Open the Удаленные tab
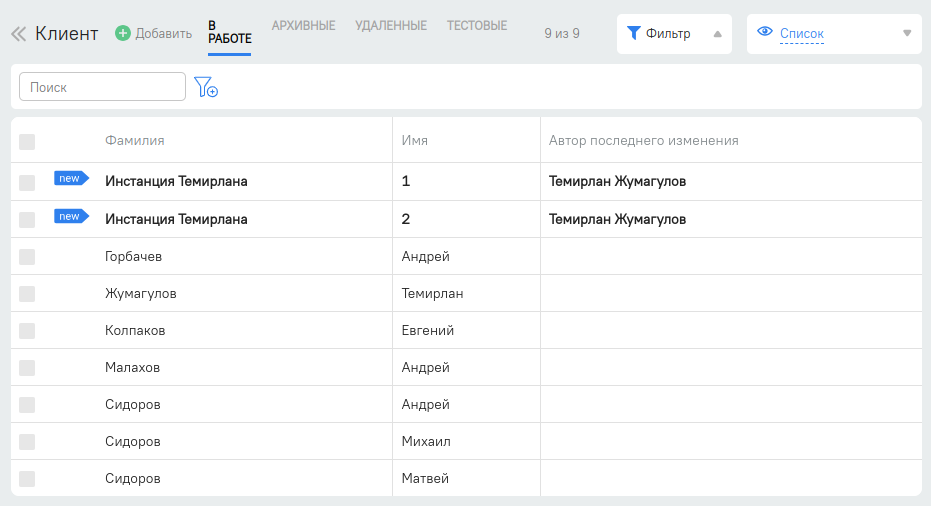Viewport: 931px width, 506px height. [x=390, y=25]
